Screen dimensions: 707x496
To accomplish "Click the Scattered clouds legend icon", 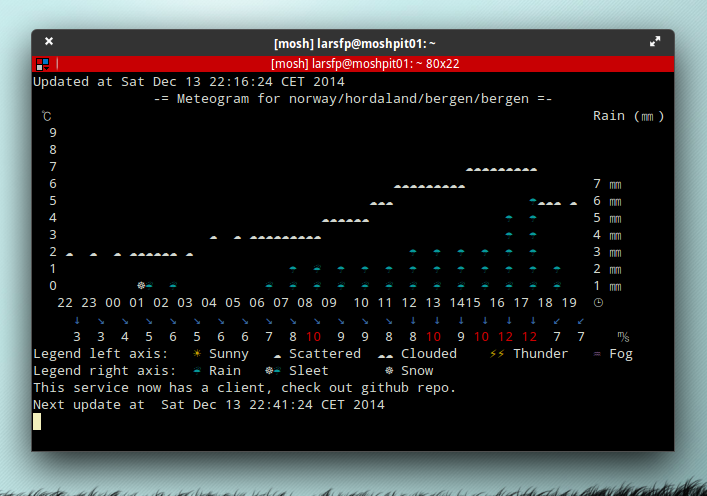I will [x=277, y=355].
